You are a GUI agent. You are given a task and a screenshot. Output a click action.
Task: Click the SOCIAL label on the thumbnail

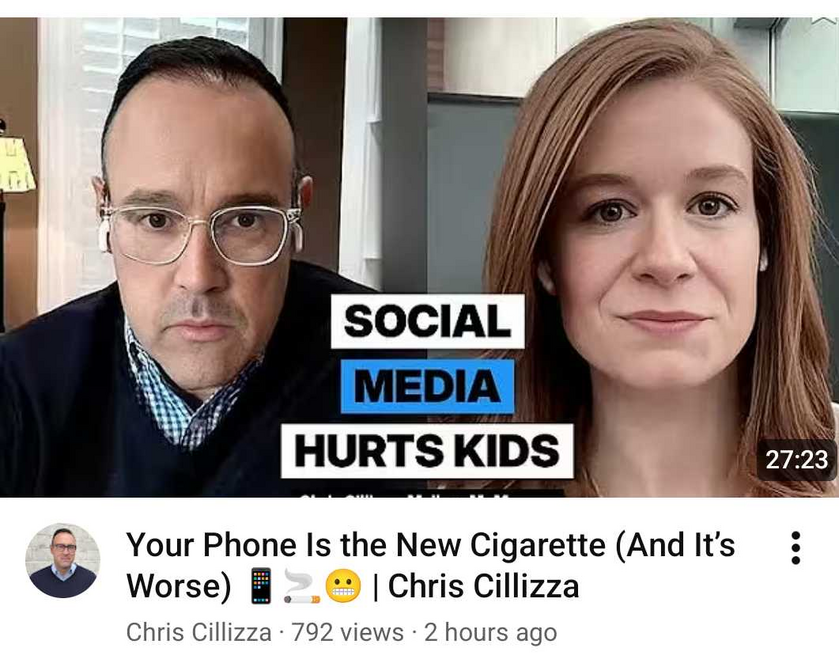pos(428,321)
